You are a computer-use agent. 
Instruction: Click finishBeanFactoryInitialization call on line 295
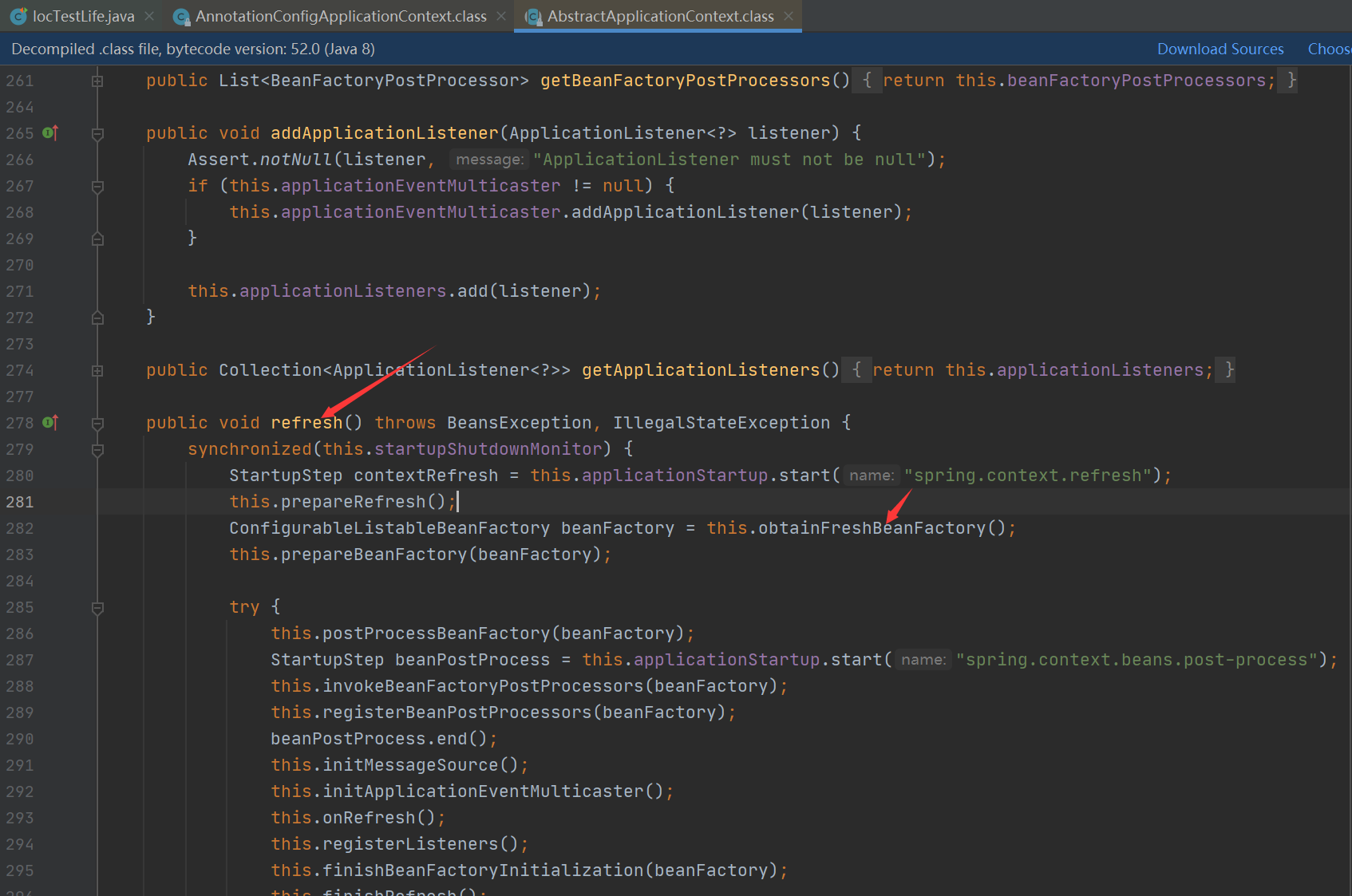(x=483, y=870)
